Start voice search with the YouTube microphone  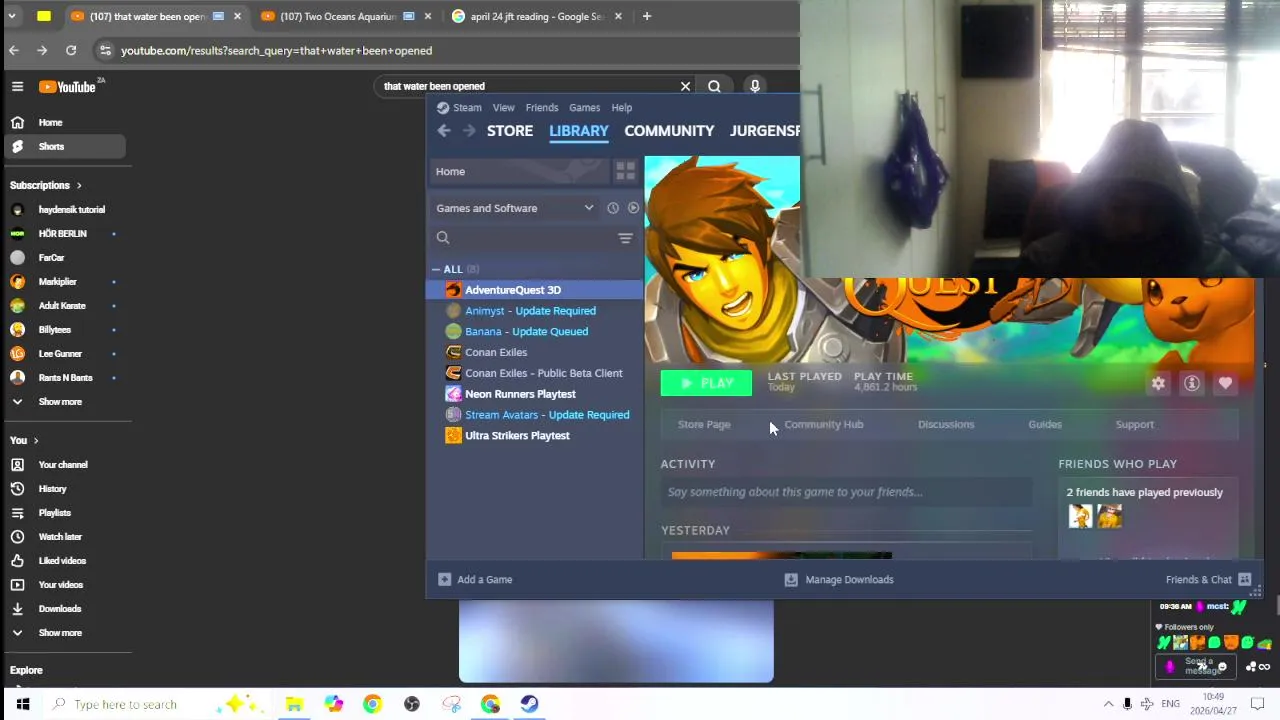[755, 86]
